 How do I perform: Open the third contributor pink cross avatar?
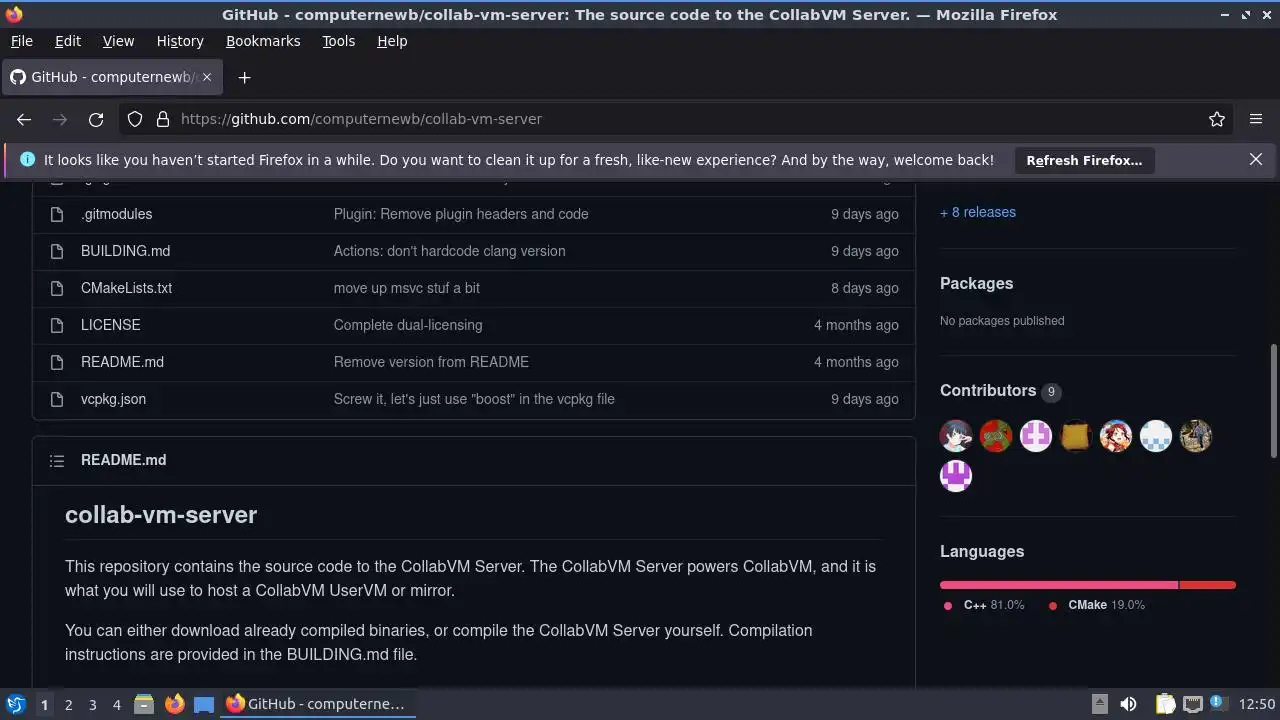click(1036, 436)
